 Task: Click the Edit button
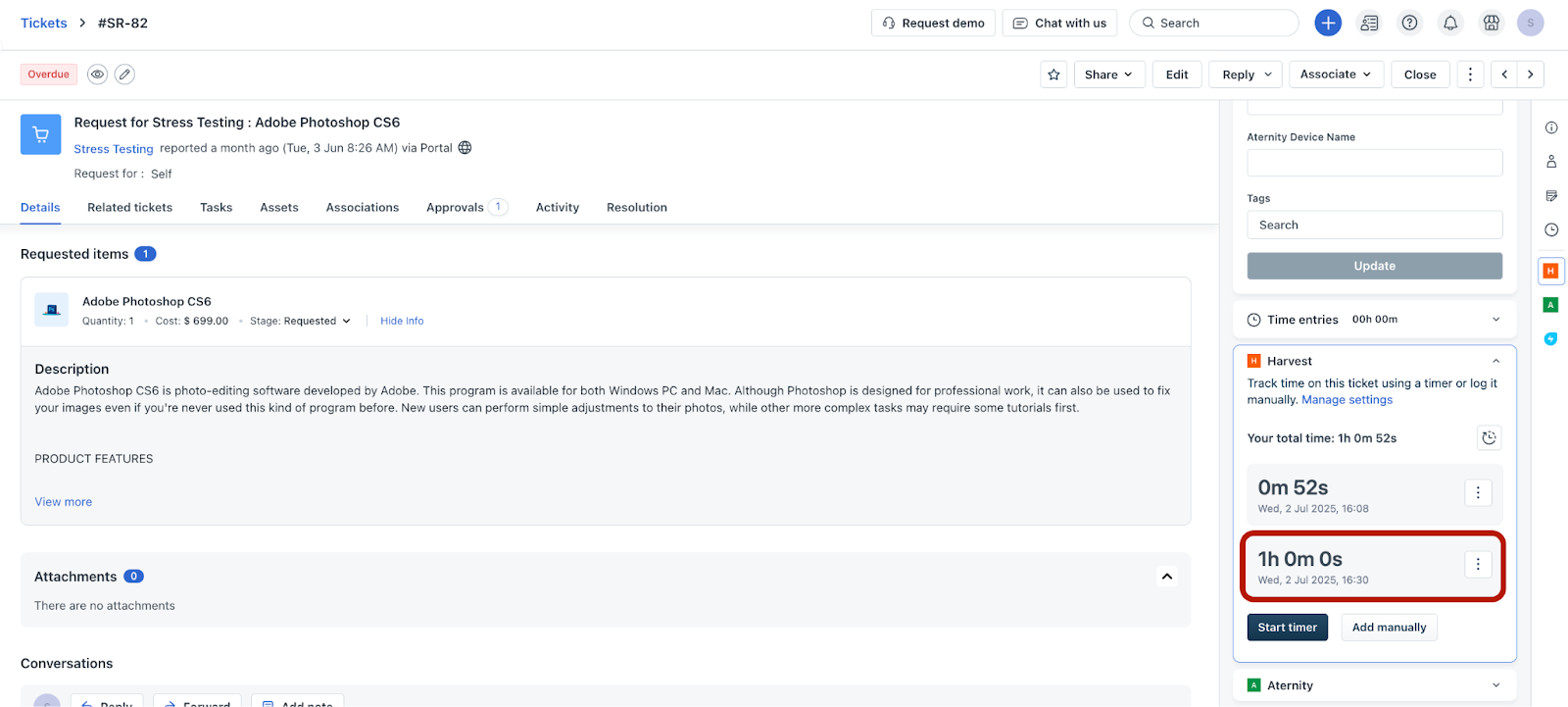[1177, 75]
